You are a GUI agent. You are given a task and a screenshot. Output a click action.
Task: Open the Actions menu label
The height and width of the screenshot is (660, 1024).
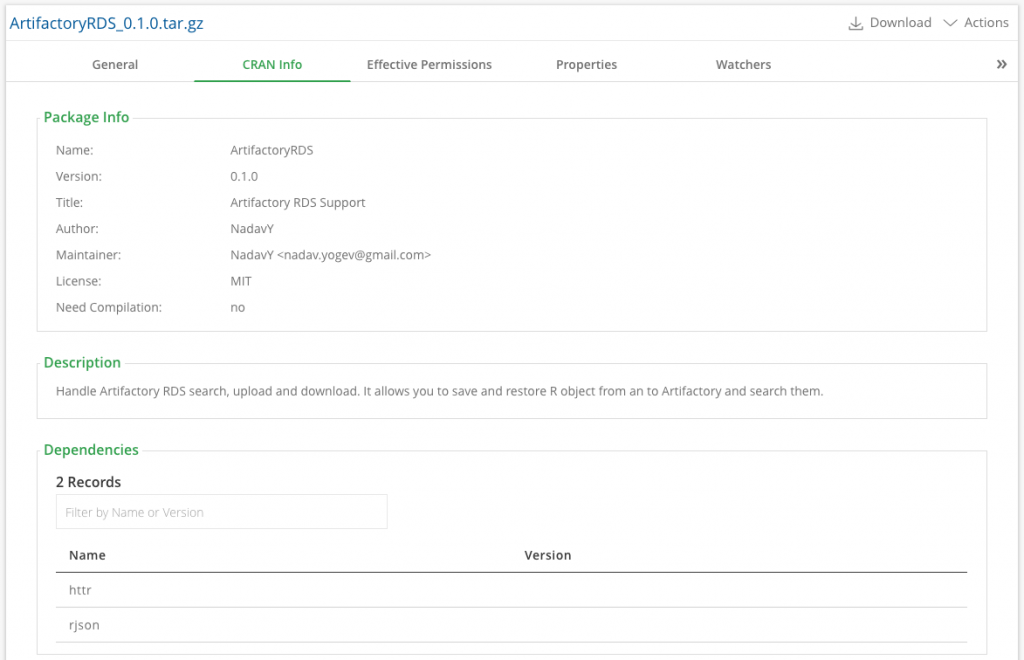point(985,23)
